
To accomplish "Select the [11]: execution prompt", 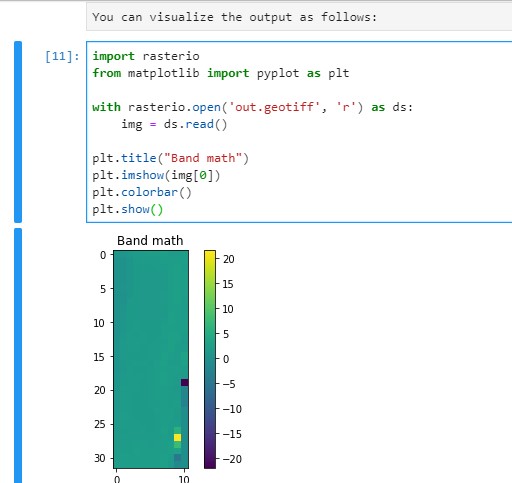I will point(62,56).
